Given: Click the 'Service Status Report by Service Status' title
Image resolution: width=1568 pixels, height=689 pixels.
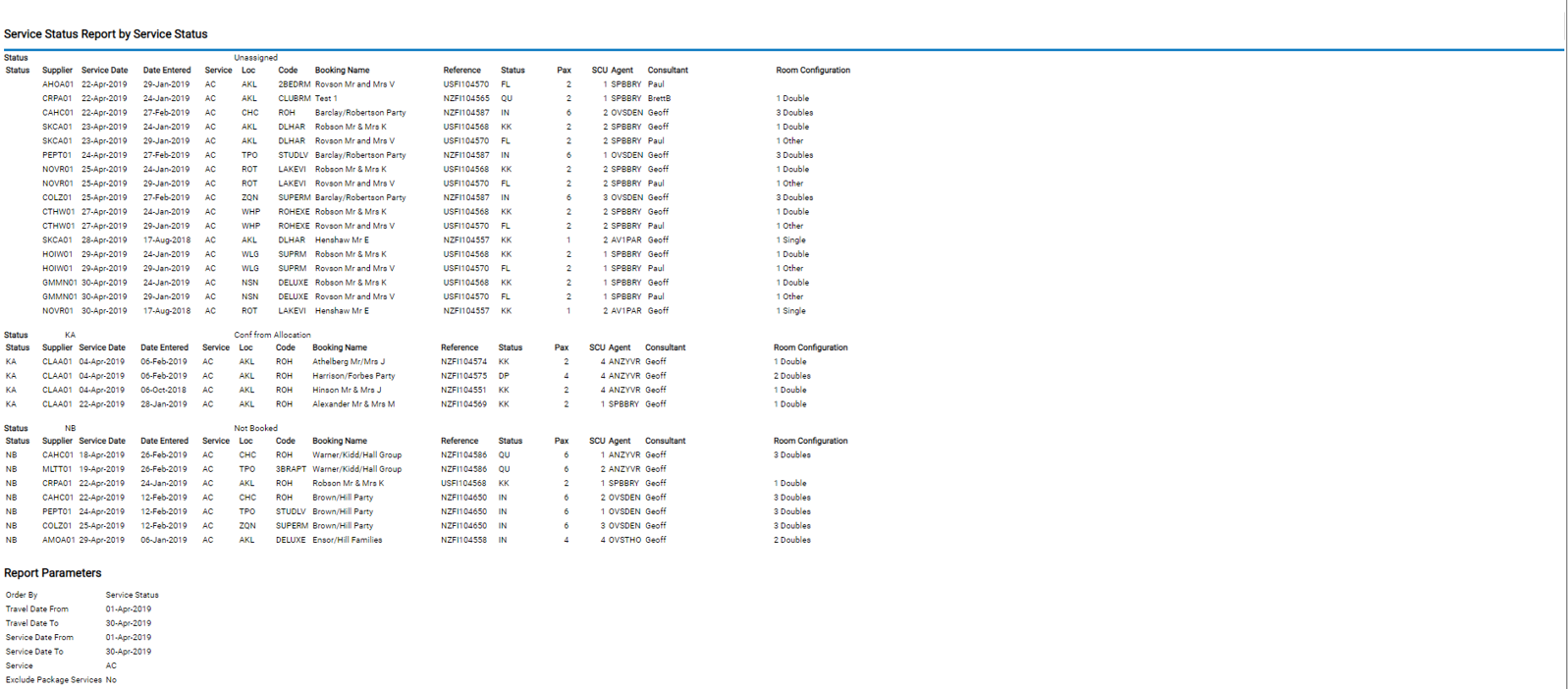Looking at the screenshot, I should coord(106,34).
